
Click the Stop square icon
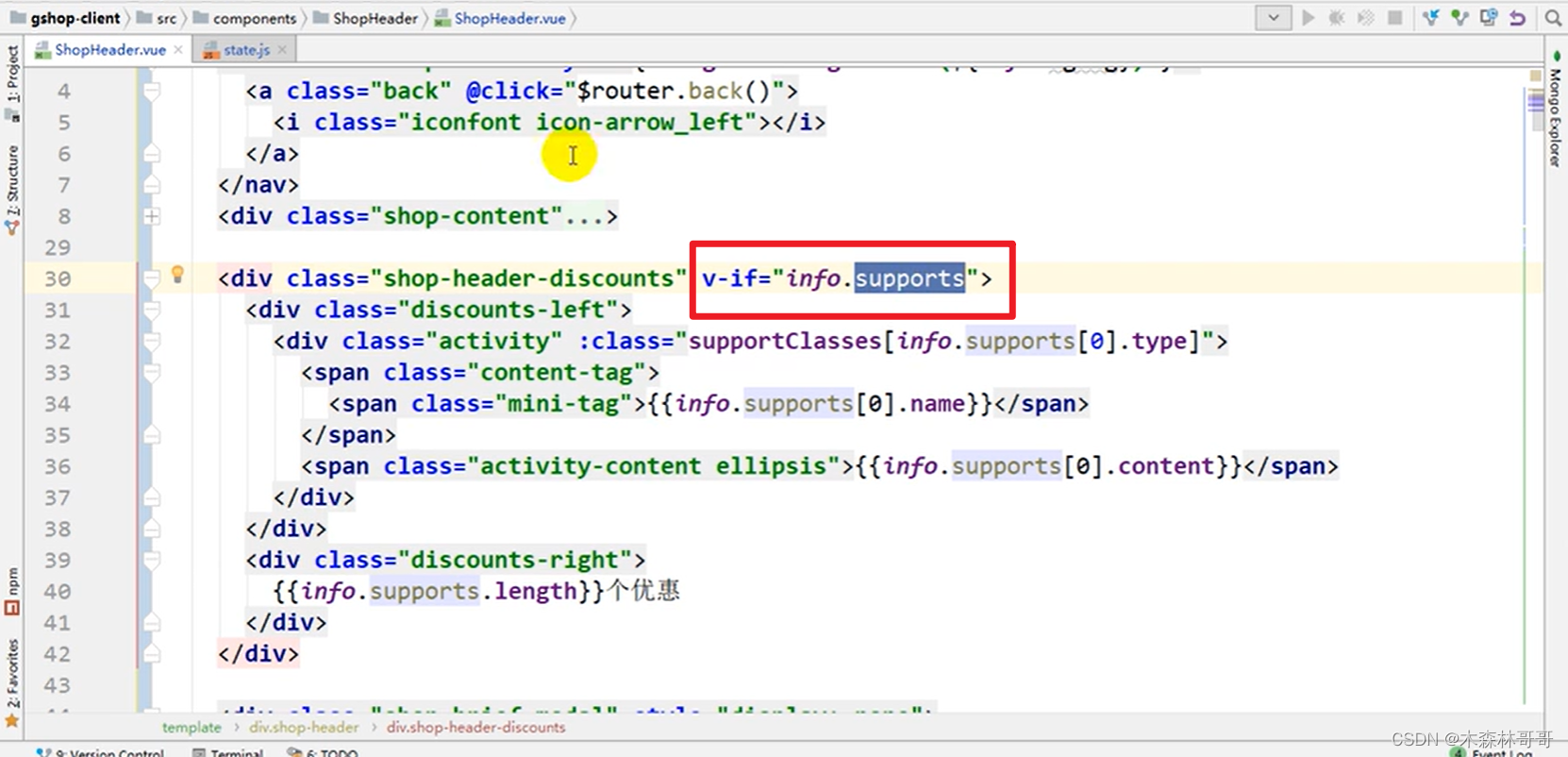point(1394,18)
